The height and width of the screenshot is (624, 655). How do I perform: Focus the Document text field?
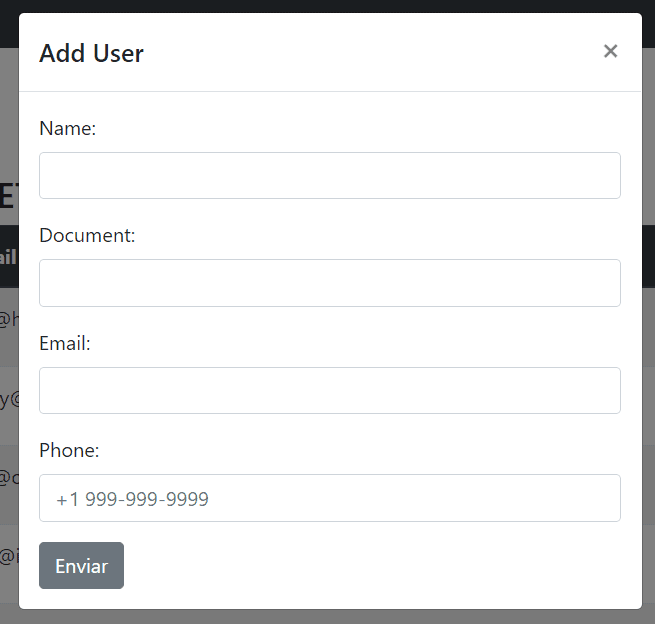329,283
